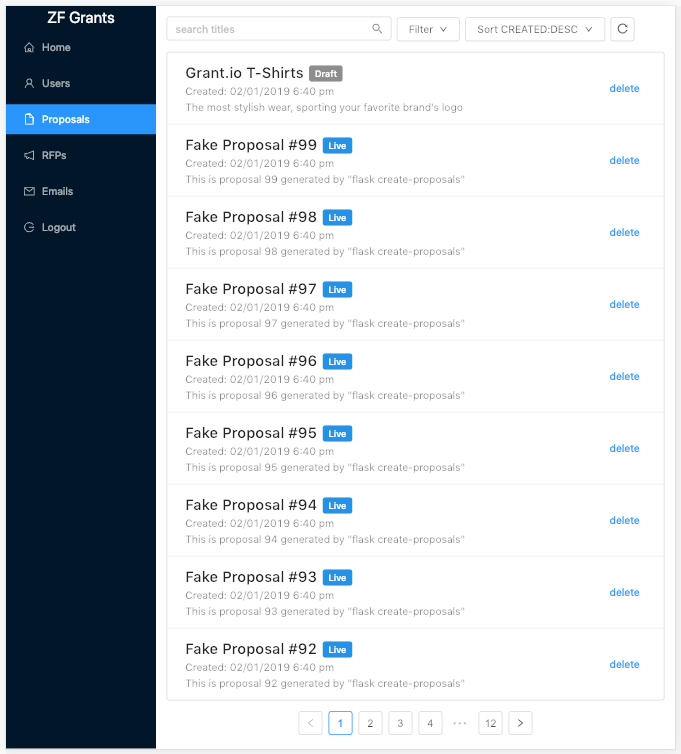Delete the Grant.io T-Shirts proposal
The height and width of the screenshot is (754, 681).
pos(624,88)
